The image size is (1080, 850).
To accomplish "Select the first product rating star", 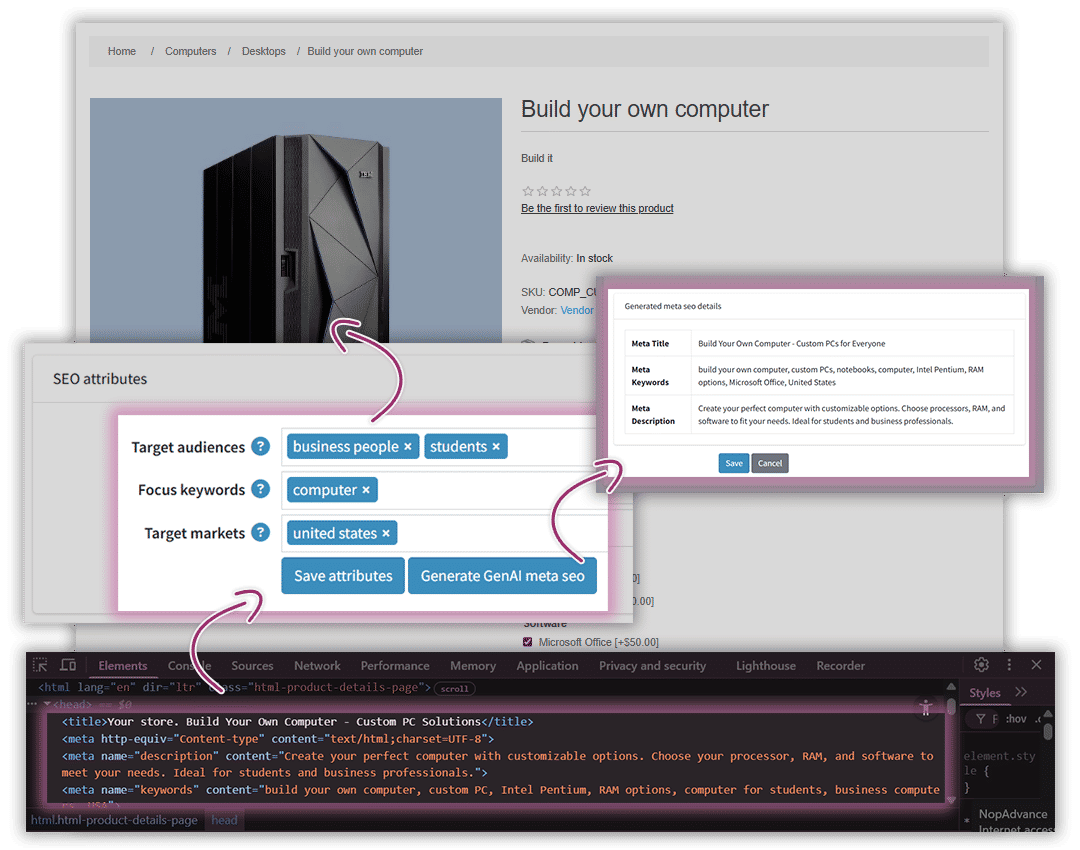I will click(x=528, y=190).
